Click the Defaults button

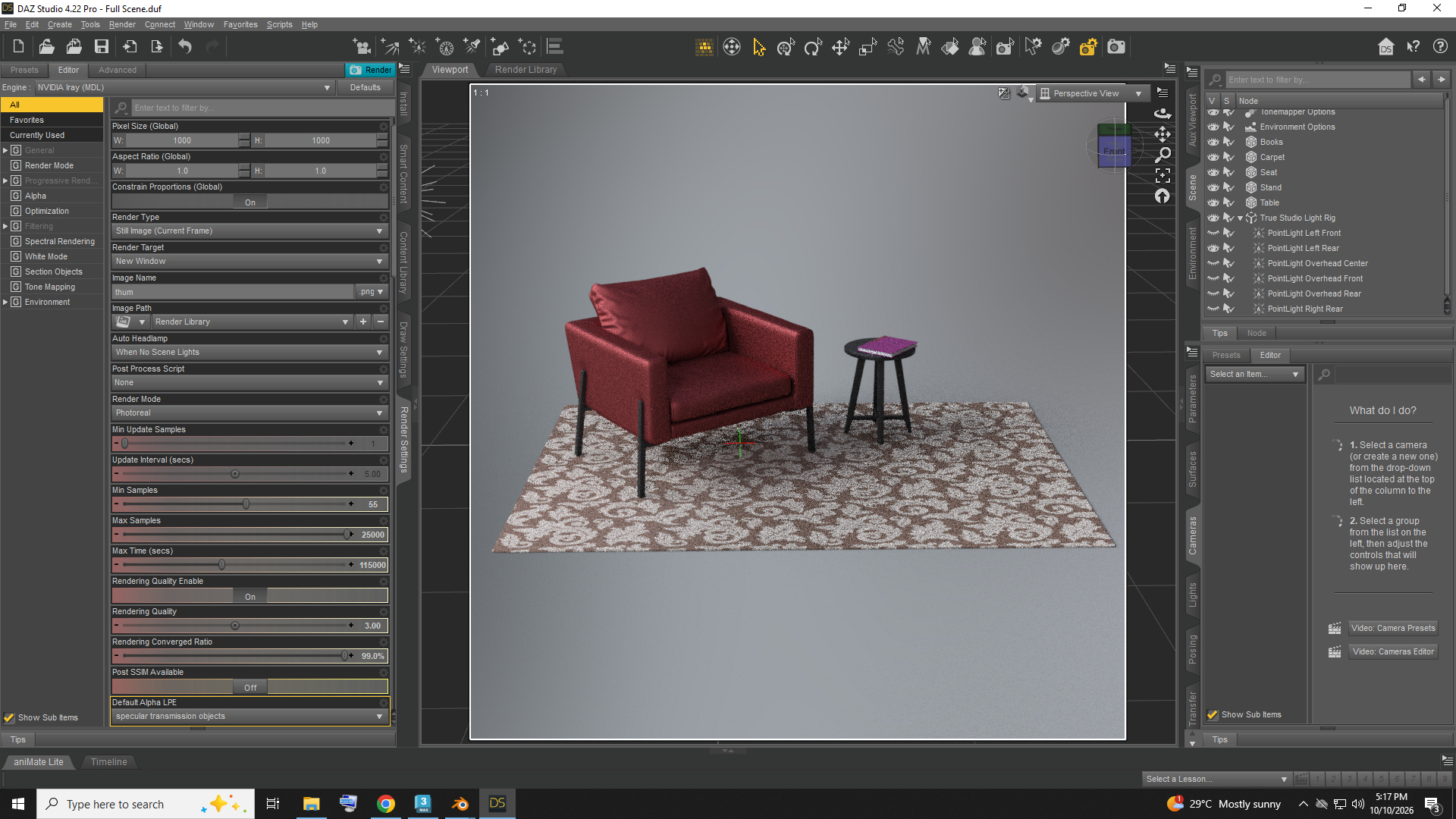366,87
